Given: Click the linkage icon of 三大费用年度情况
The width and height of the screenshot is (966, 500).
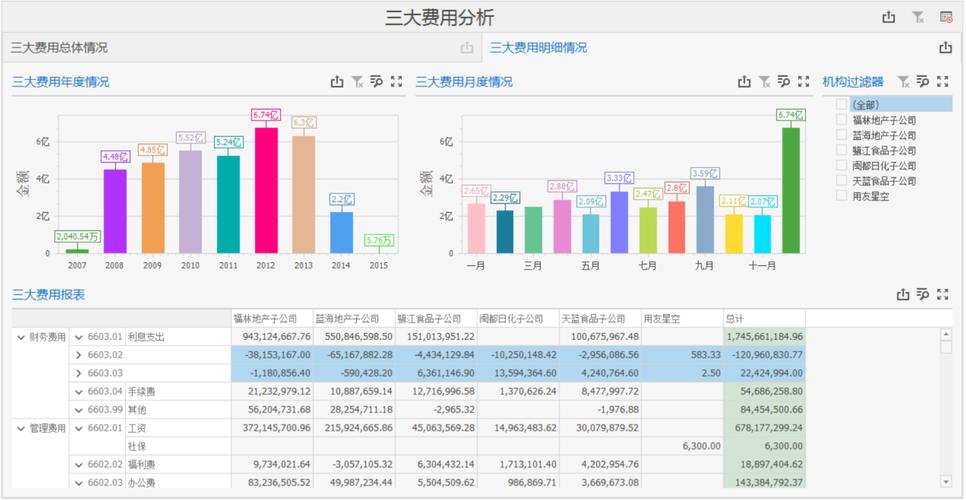Looking at the screenshot, I should [376, 81].
